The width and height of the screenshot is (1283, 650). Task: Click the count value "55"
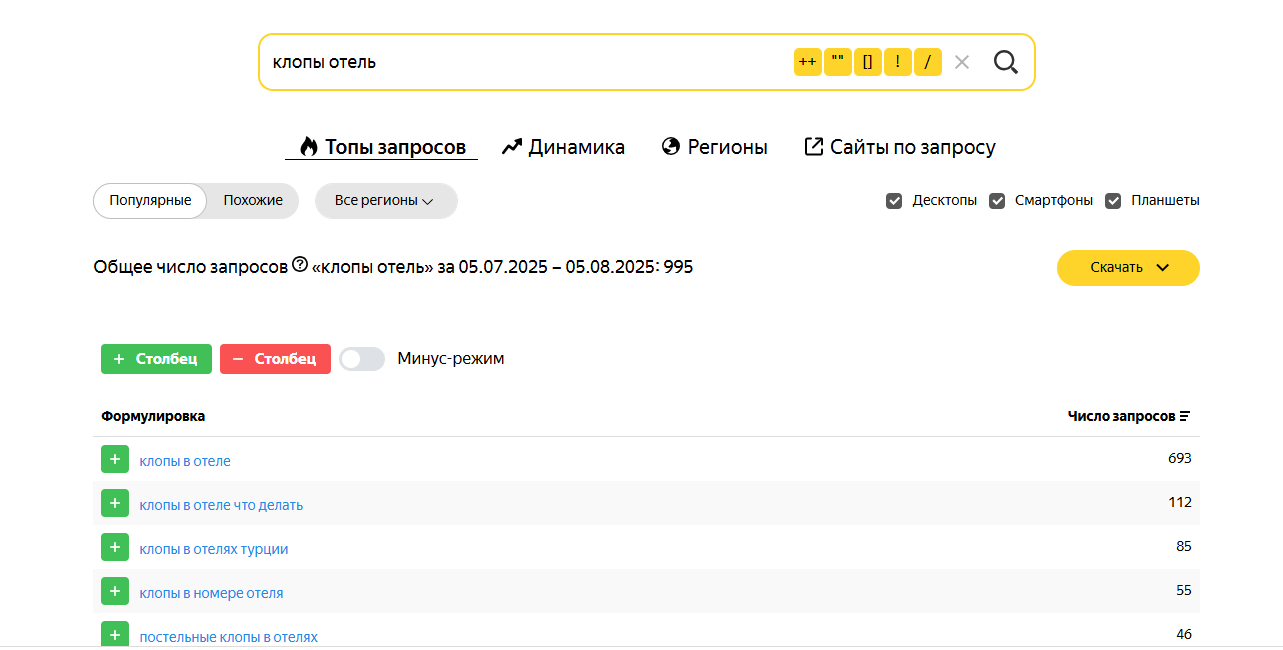click(1184, 590)
